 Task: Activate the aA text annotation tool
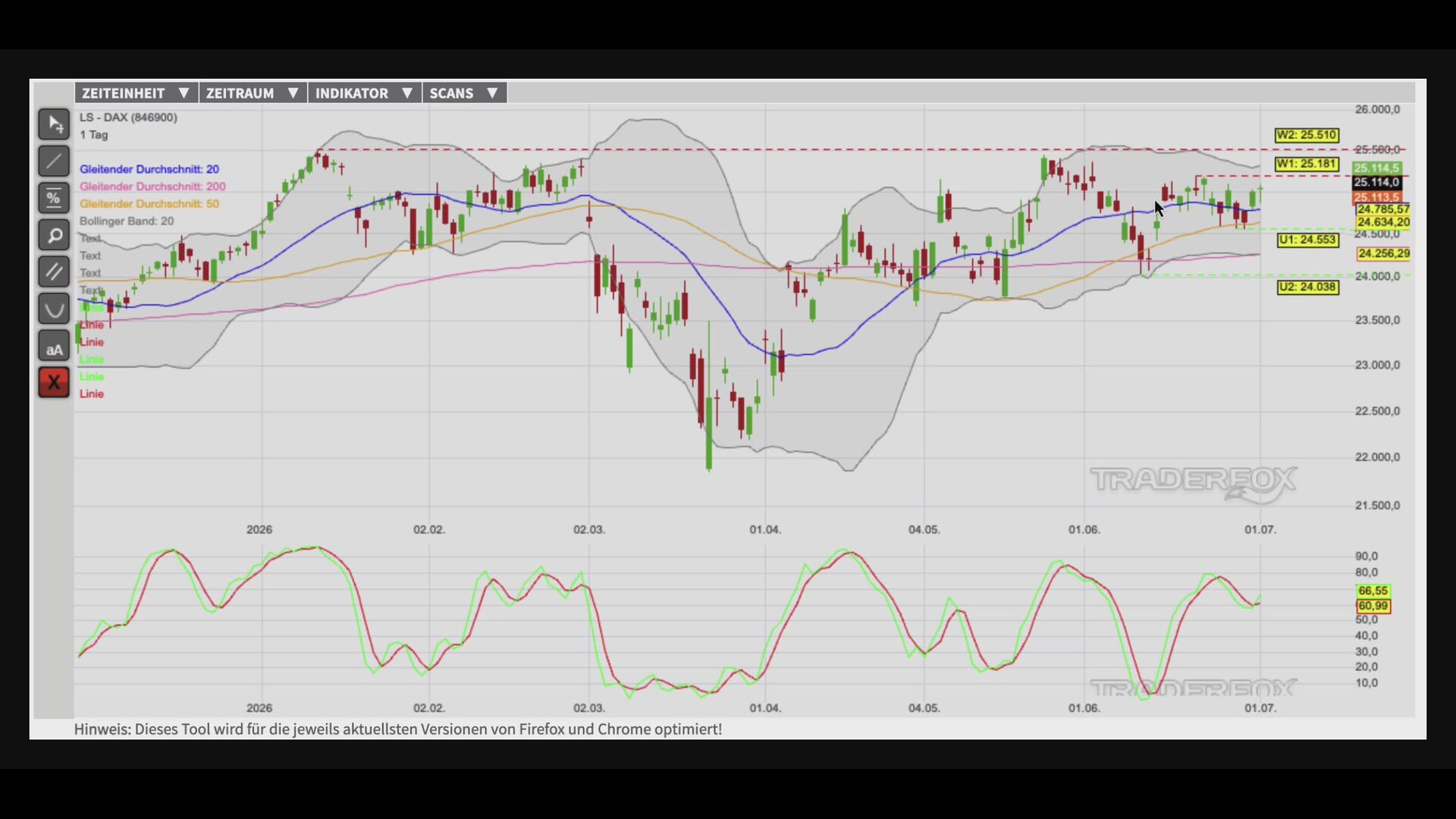tap(54, 346)
